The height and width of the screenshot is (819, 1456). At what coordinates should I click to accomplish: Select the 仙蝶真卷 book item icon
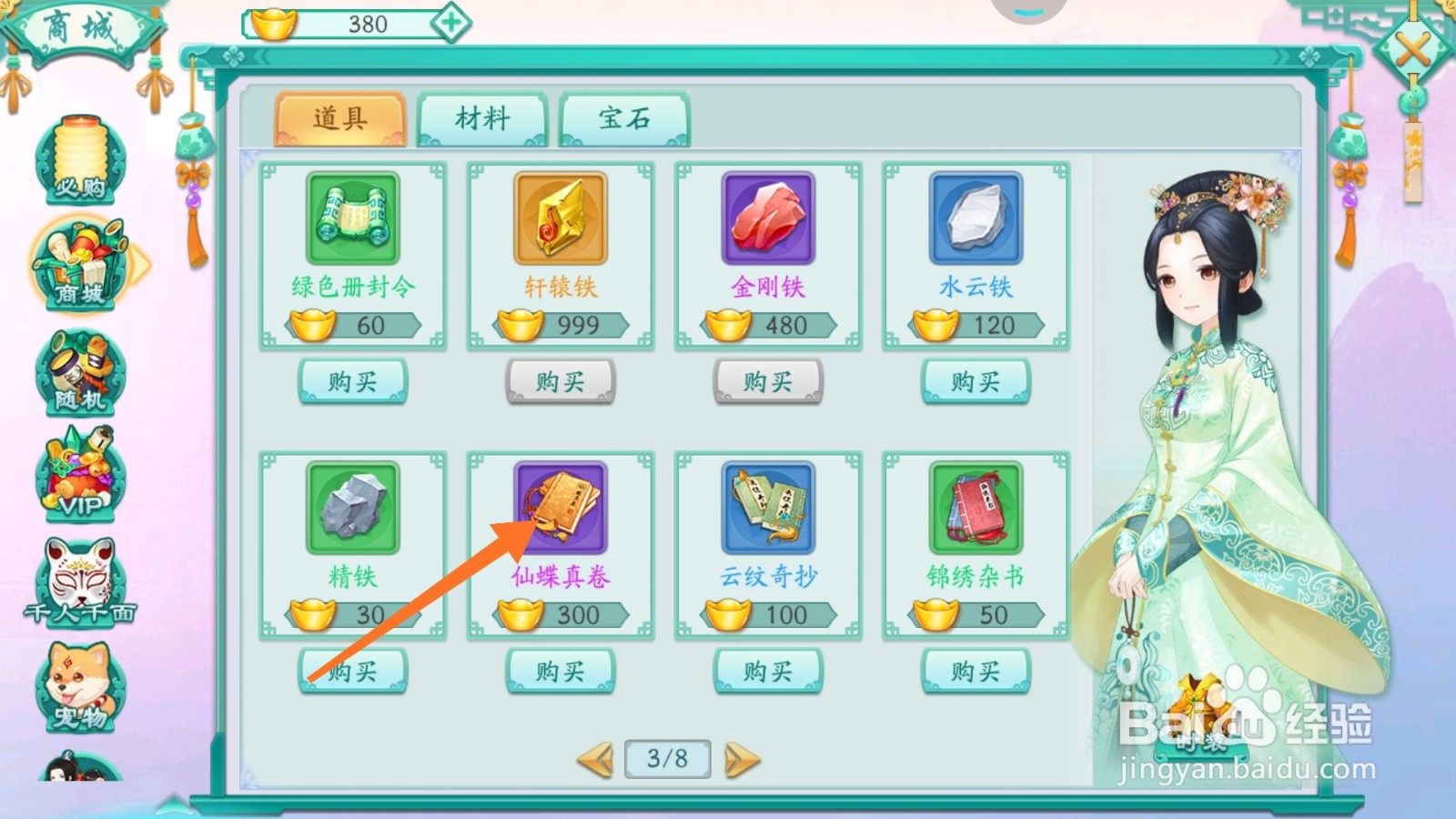pyautogui.click(x=561, y=508)
